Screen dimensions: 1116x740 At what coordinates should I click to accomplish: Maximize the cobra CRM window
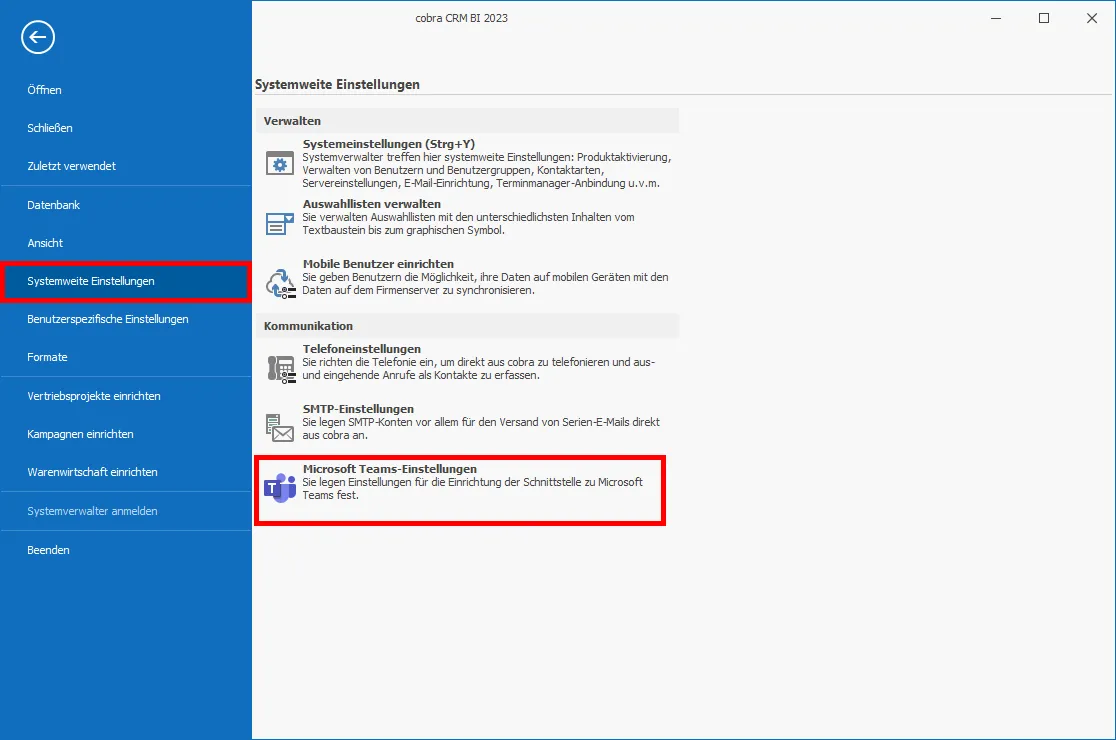point(1043,18)
